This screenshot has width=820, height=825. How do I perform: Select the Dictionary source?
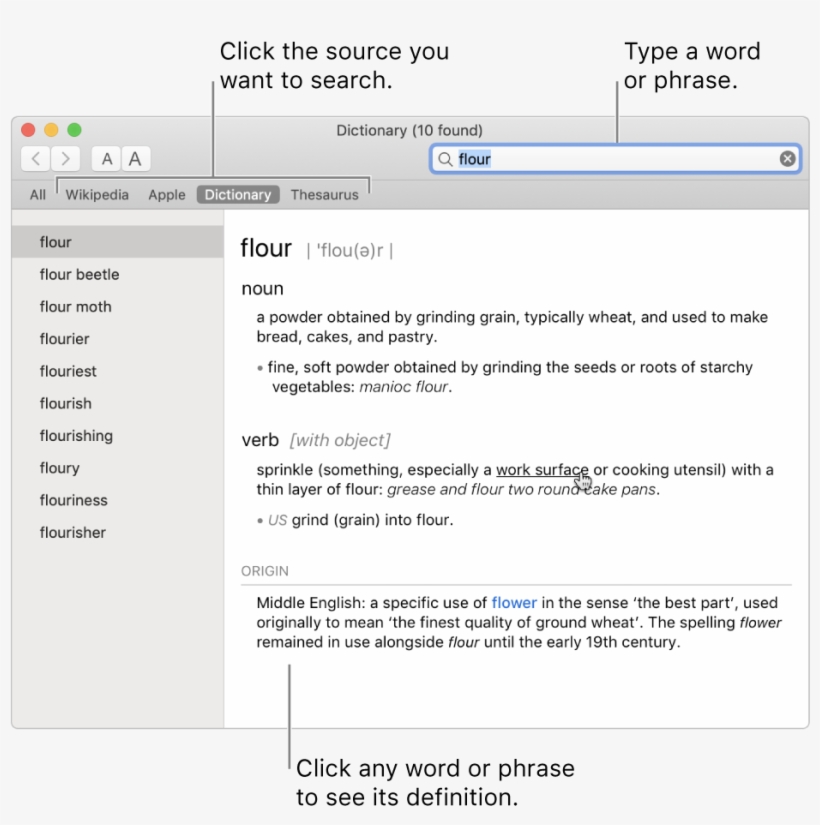pyautogui.click(x=237, y=194)
